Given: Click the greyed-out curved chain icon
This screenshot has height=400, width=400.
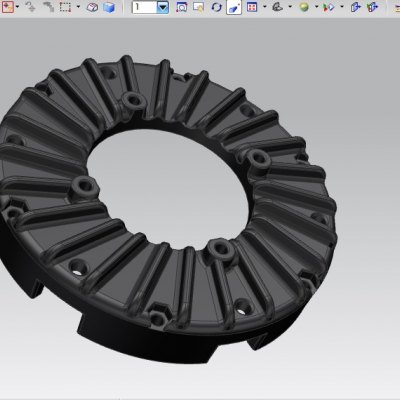Looking at the screenshot, I should (x=49, y=6).
